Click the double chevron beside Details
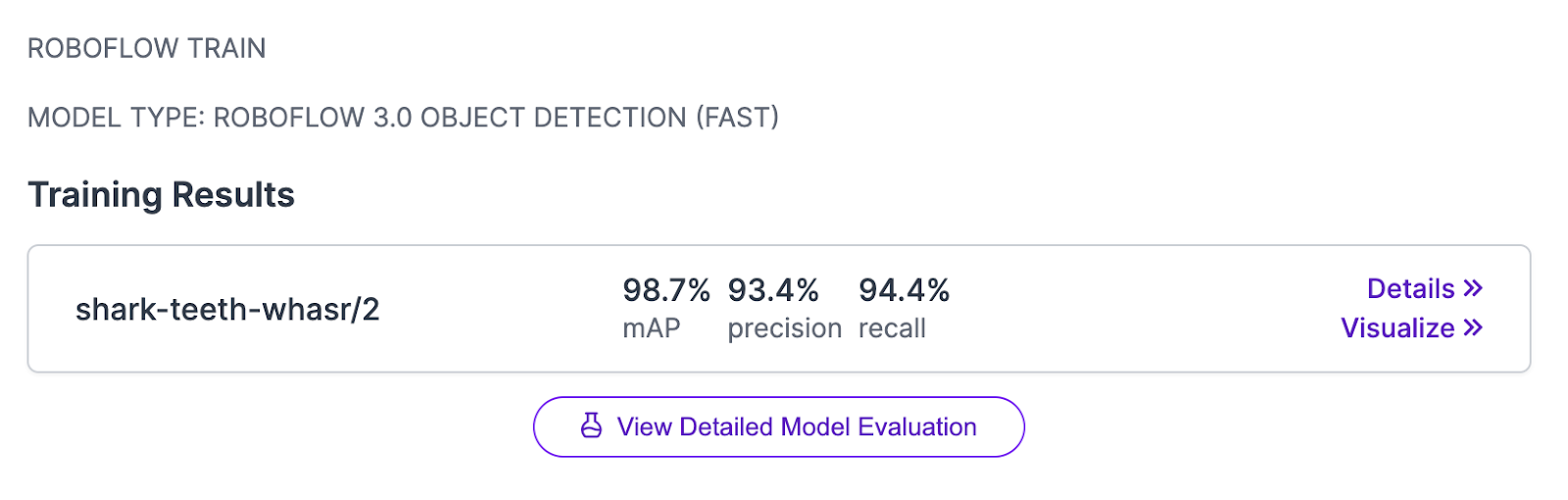1568x500 pixels. tap(1473, 288)
